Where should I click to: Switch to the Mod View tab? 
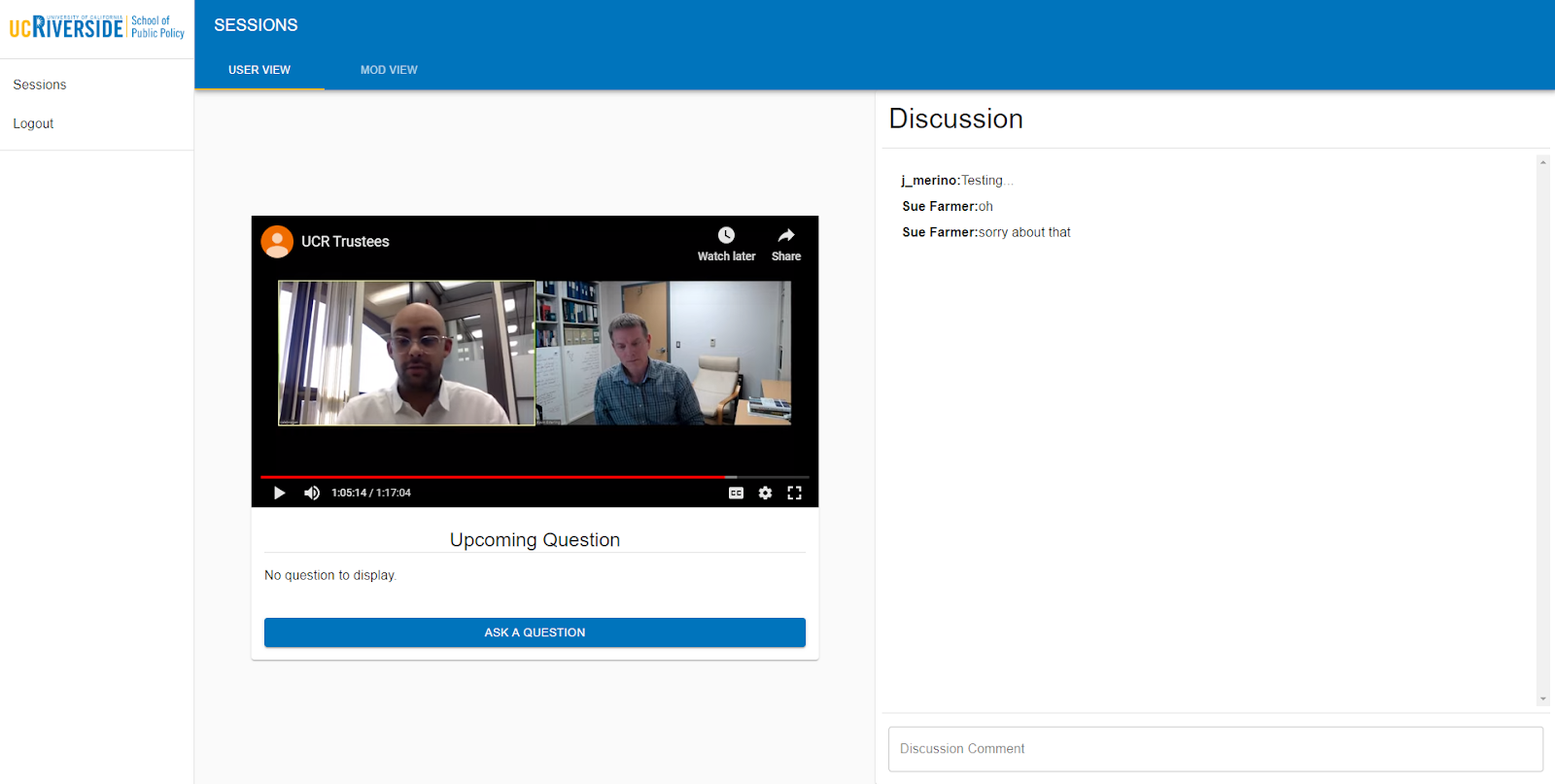[x=389, y=70]
